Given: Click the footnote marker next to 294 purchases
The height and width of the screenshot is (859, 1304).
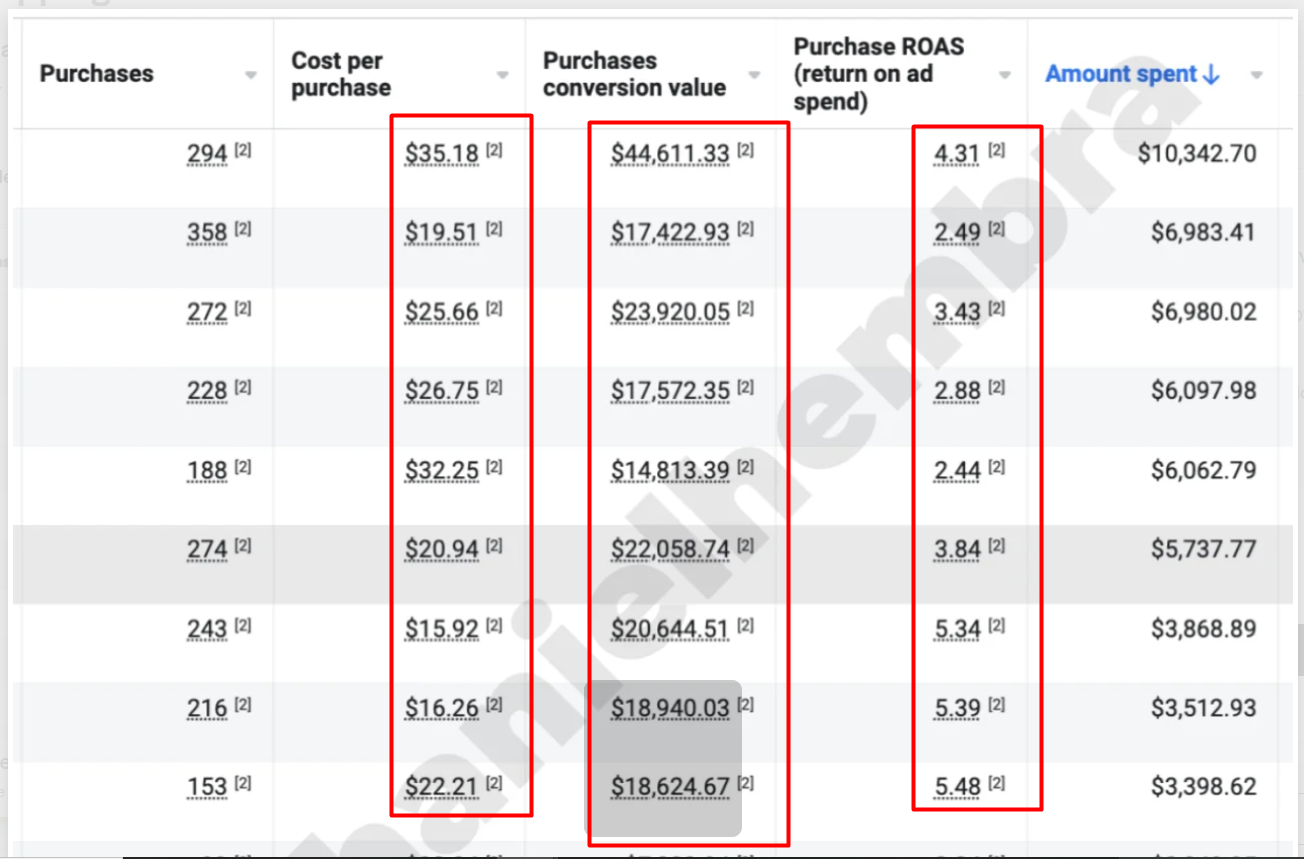Looking at the screenshot, I should [243, 151].
